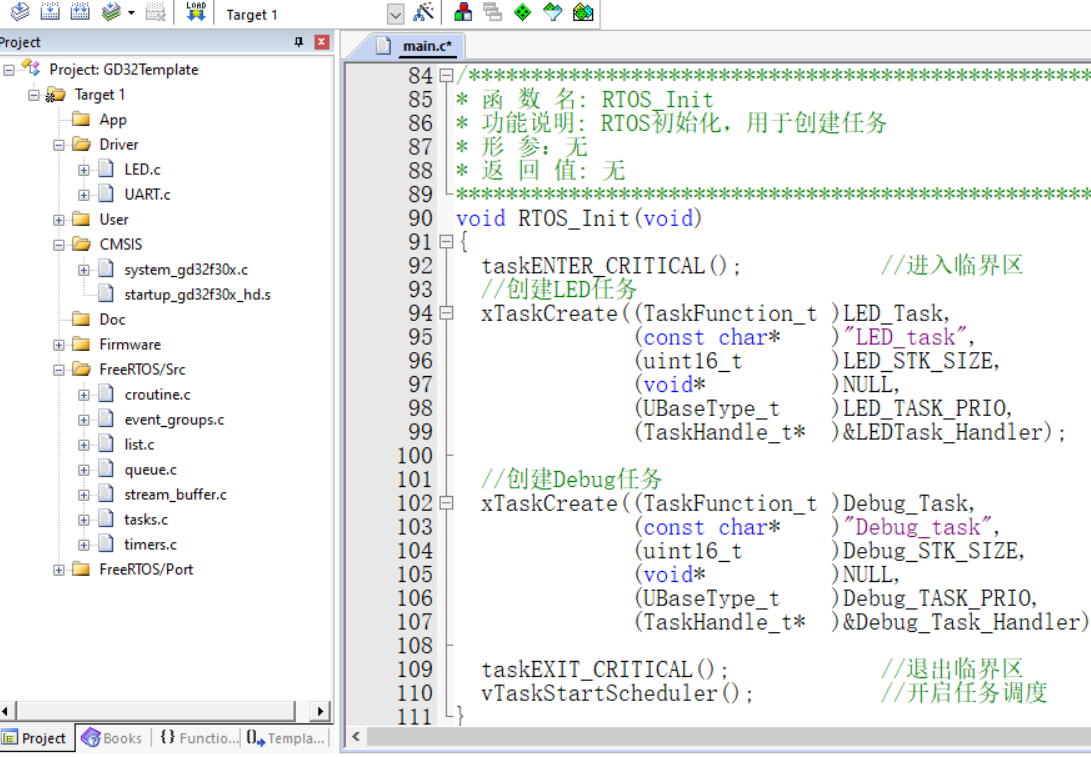Switch to the Templates tab
This screenshot has width=1091, height=757.
click(285, 738)
